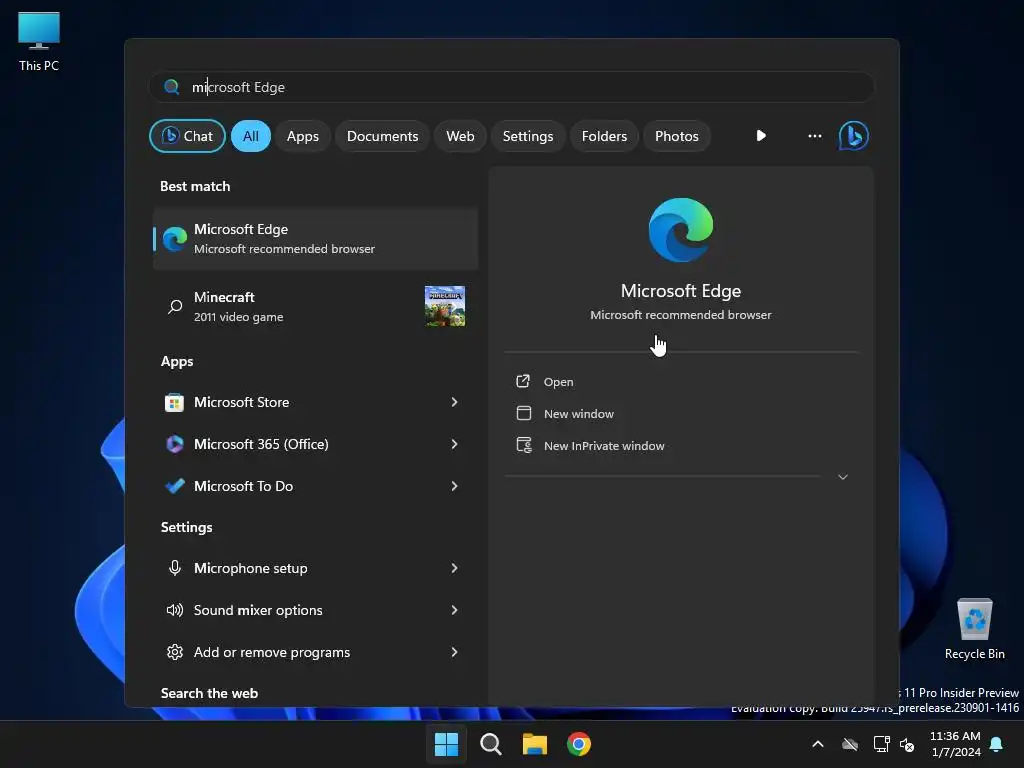Expand the Microsoft Store result arrow
1024x768 pixels.
click(x=455, y=402)
